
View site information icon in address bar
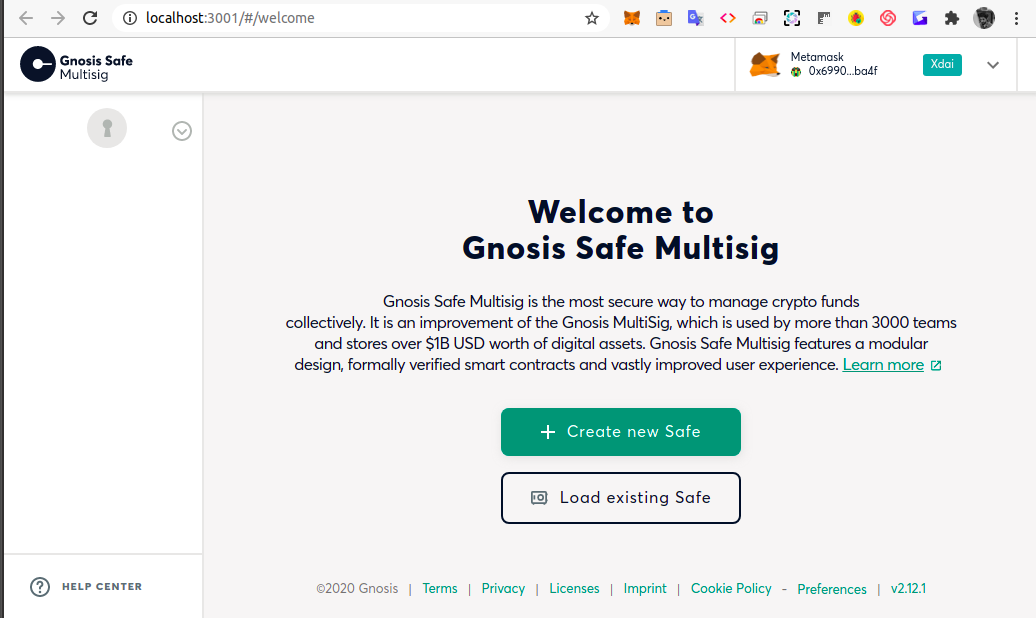tap(130, 18)
